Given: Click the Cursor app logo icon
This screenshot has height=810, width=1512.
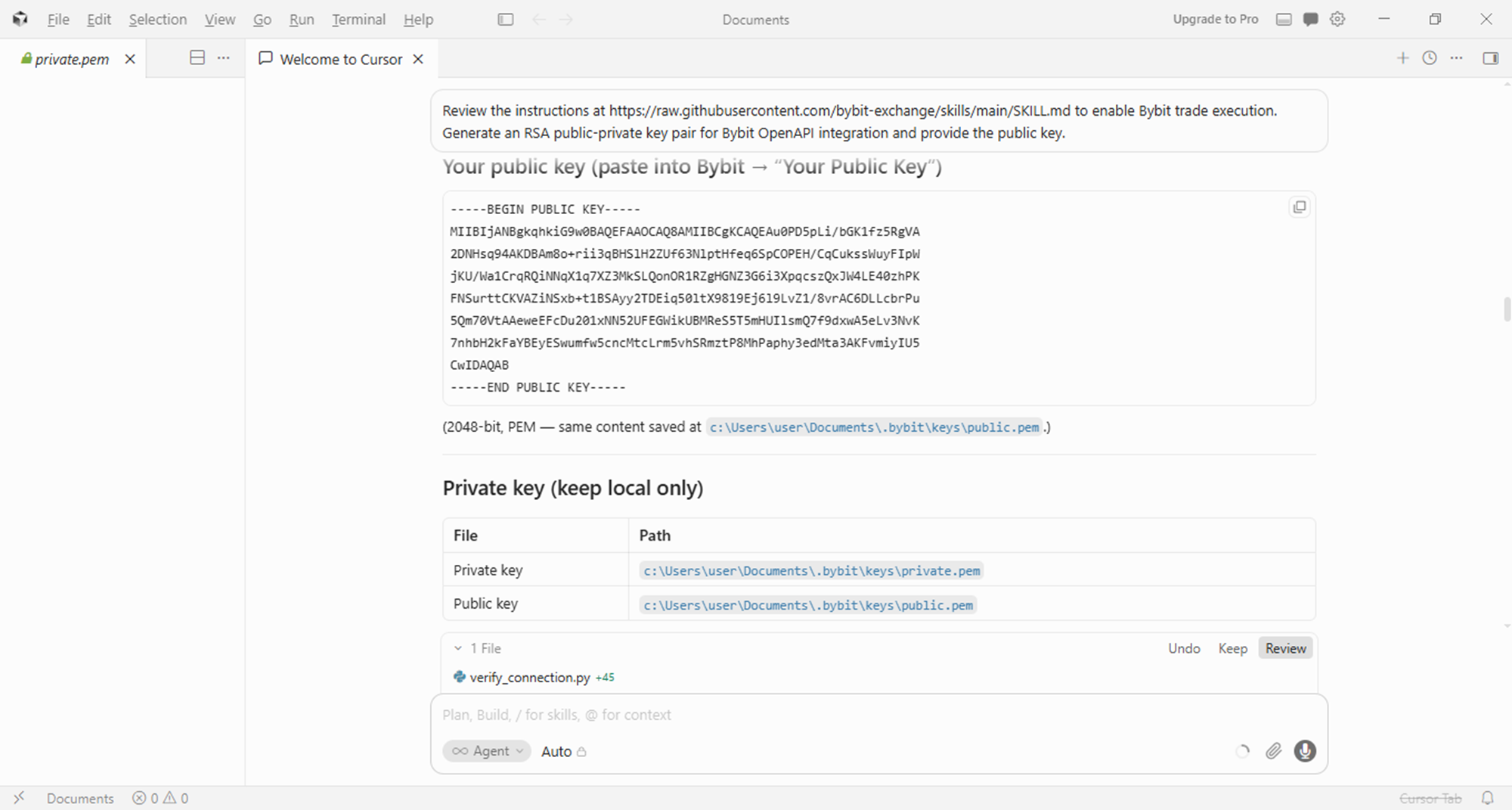Looking at the screenshot, I should click(20, 19).
